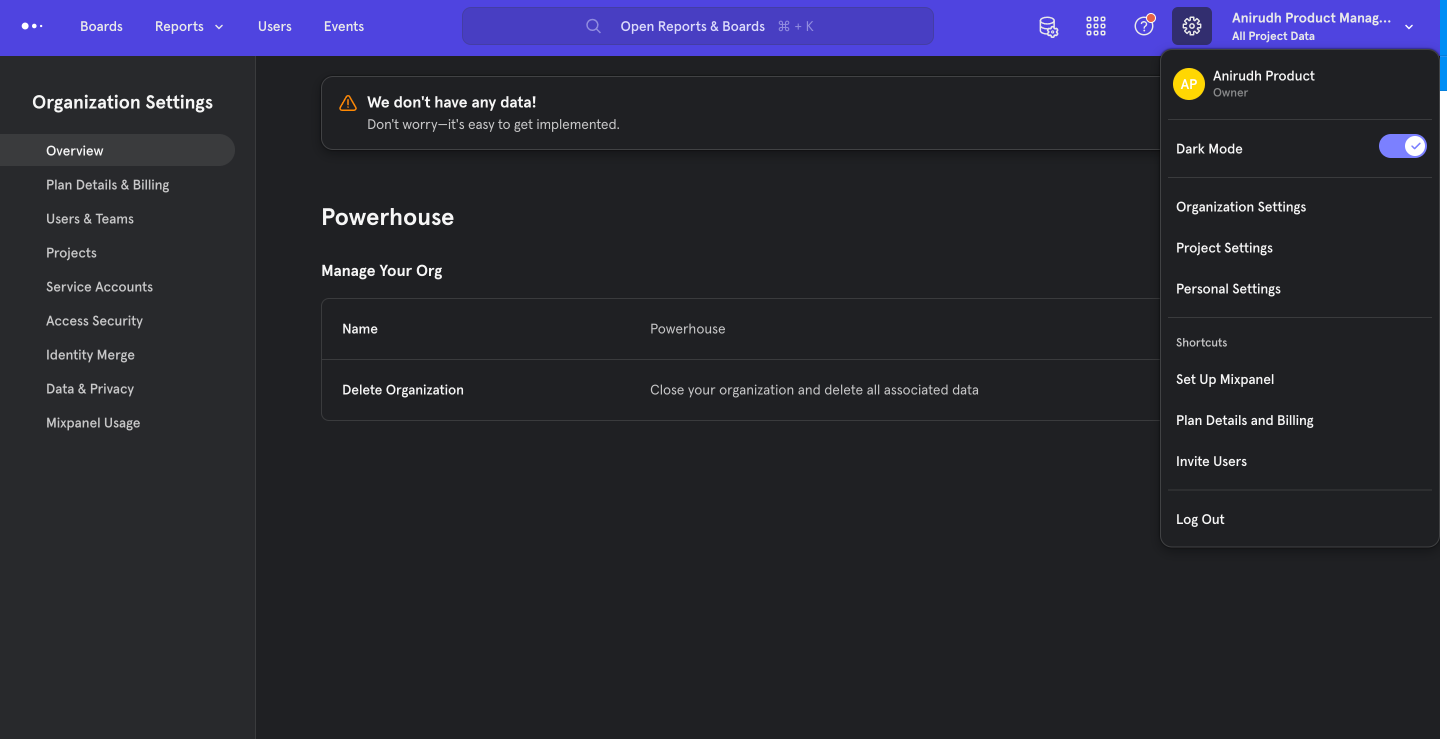The image size is (1447, 739).
Task: Click the Shortcuts section label
Action: (x=1201, y=342)
